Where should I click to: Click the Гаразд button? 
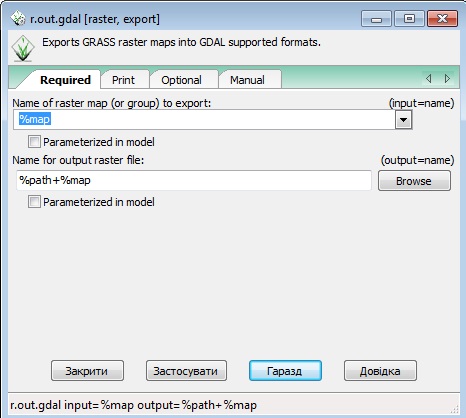(285, 371)
